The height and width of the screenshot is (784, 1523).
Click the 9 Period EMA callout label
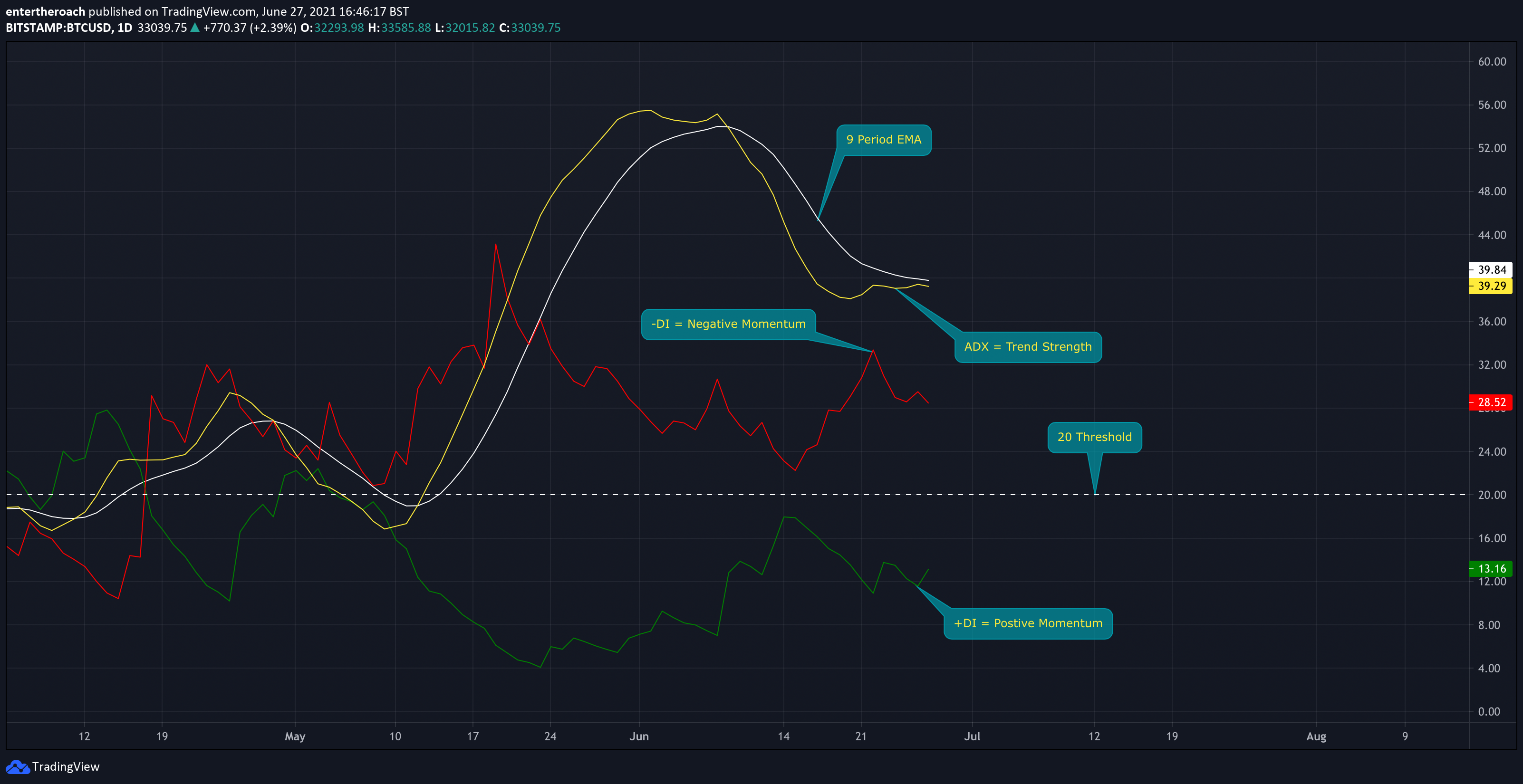[884, 140]
